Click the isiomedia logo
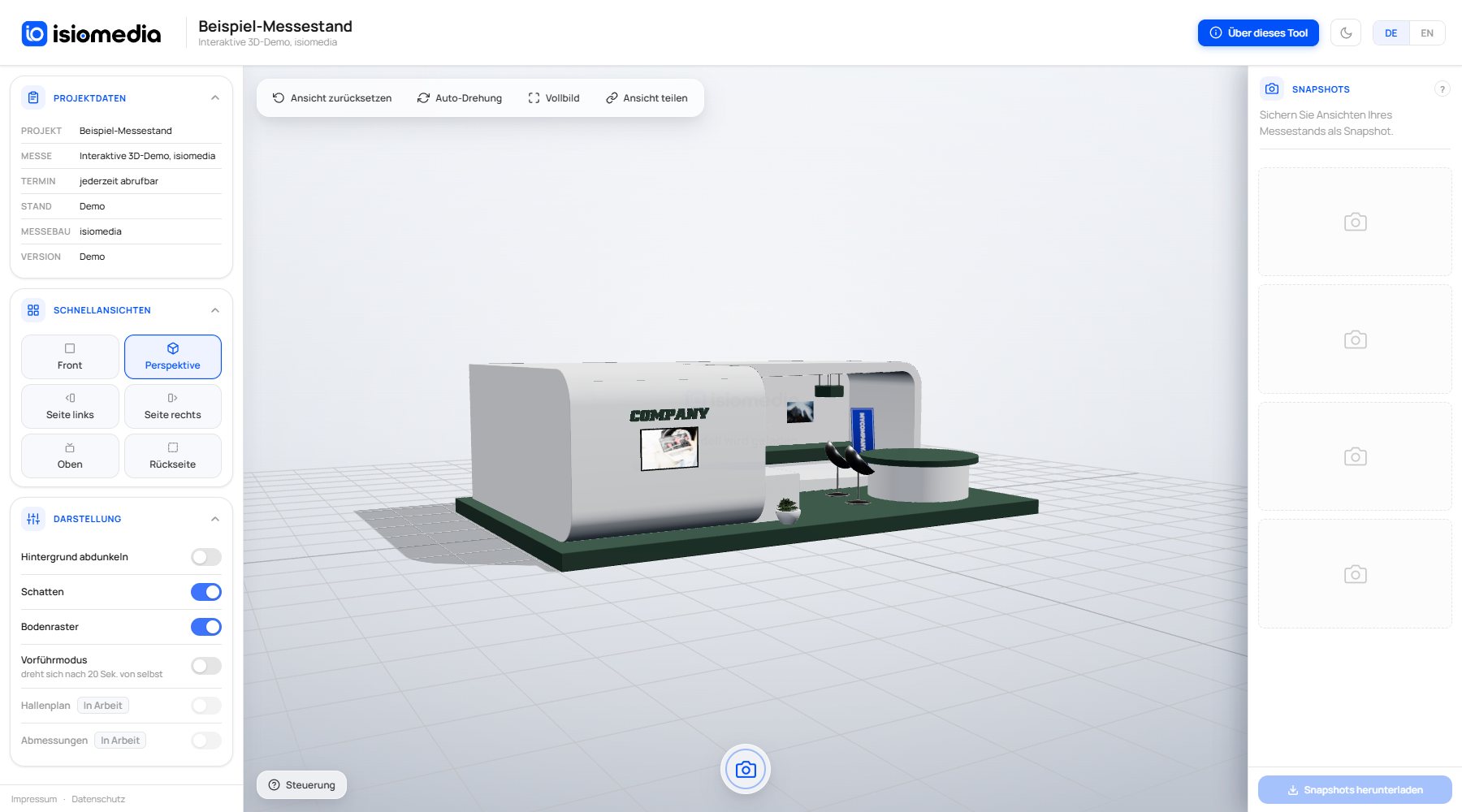This screenshot has width=1462, height=812. pos(91,33)
